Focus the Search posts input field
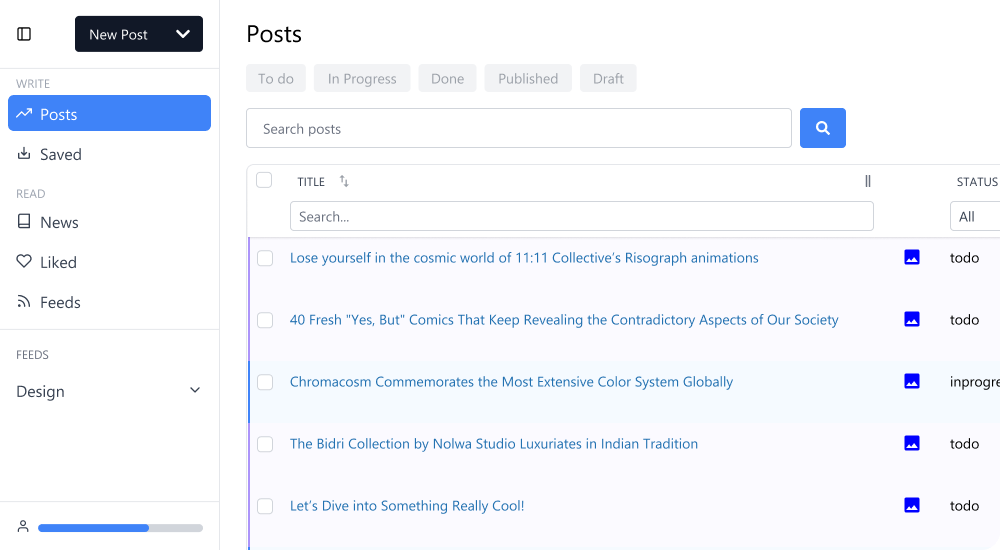This screenshot has width=1000, height=550. [518, 128]
